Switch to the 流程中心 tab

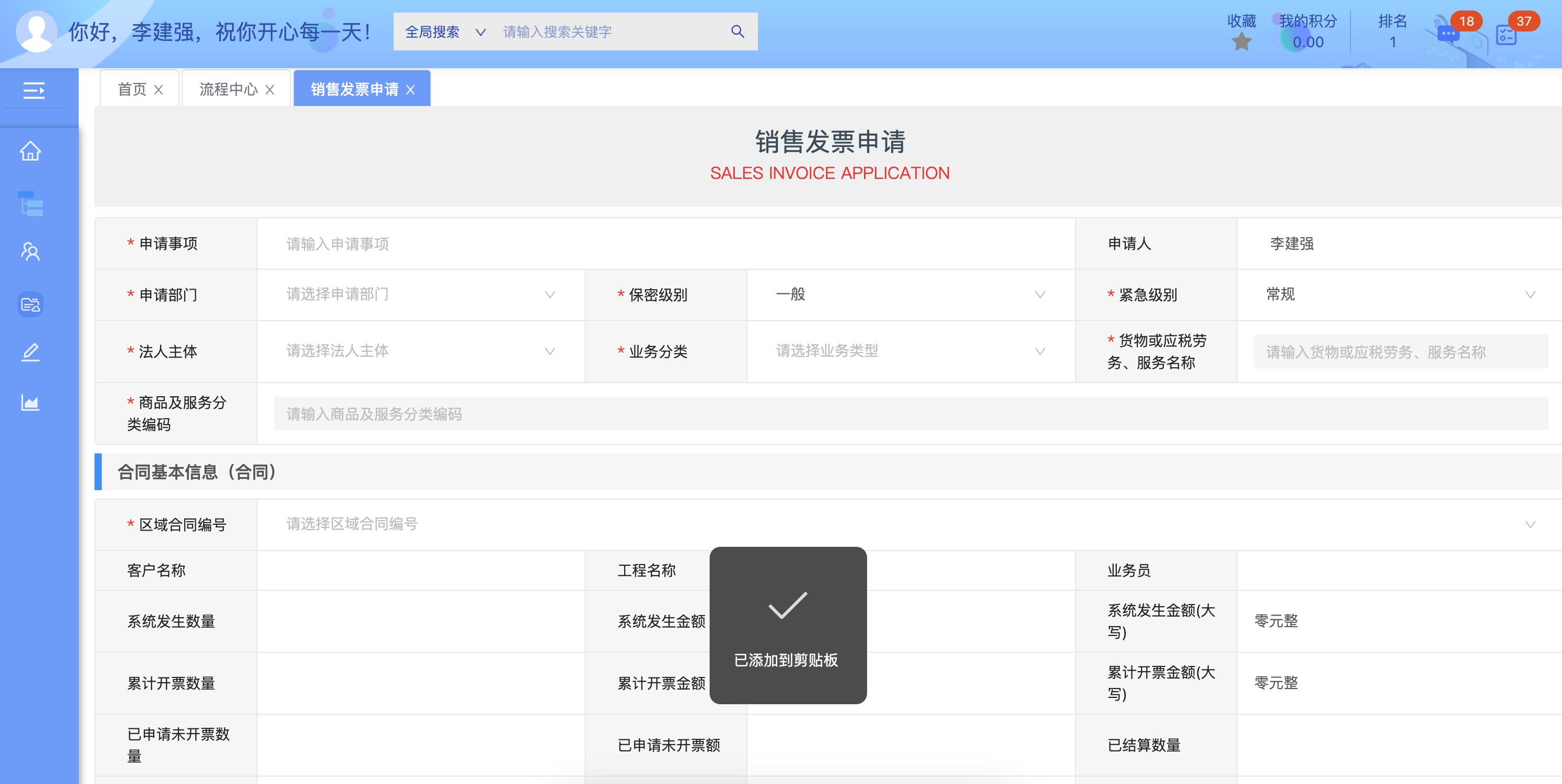[x=229, y=90]
